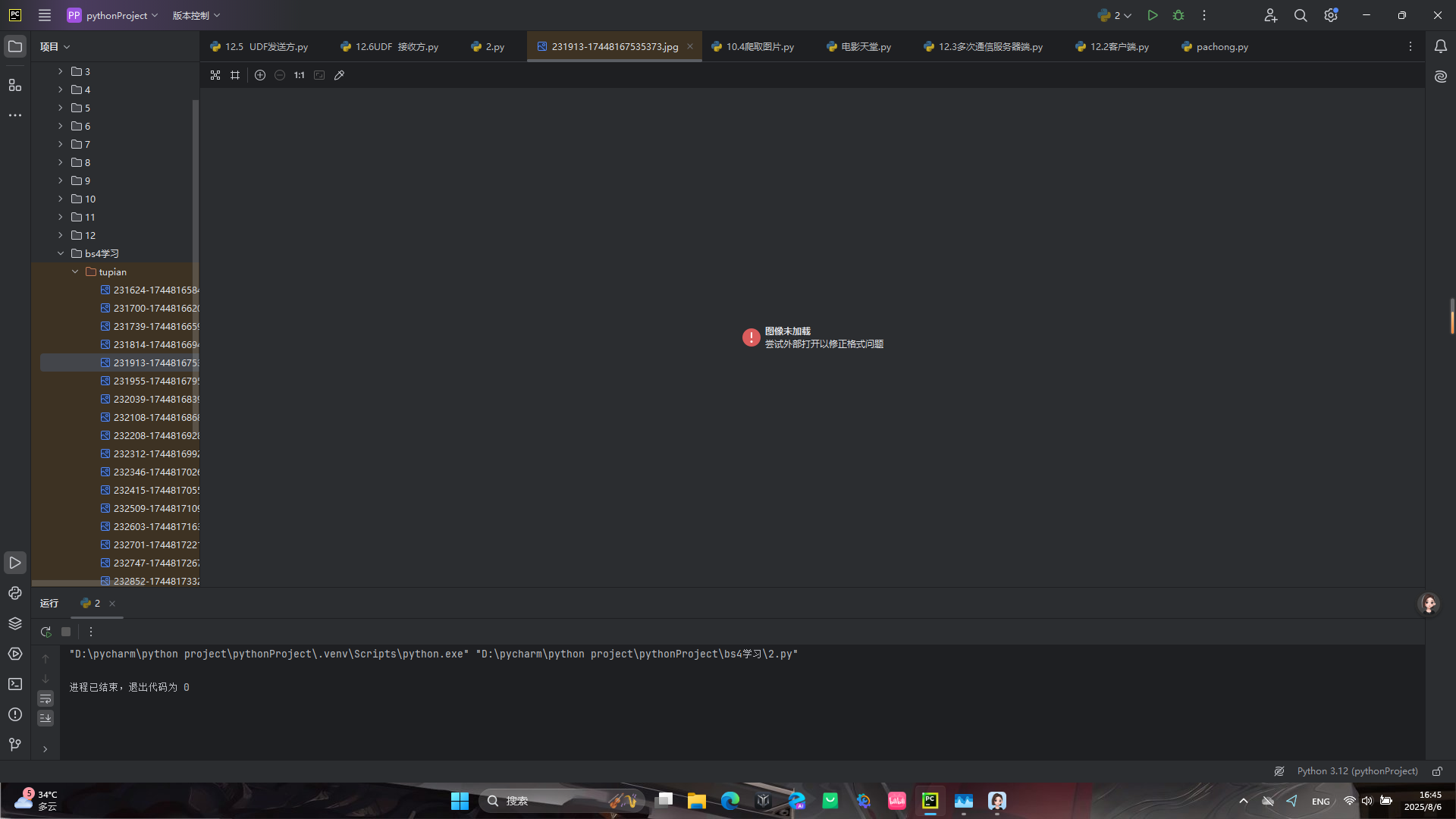Viewport: 1456px width, 819px height.
Task: Collapse the tupian folder
Action: coord(75,271)
